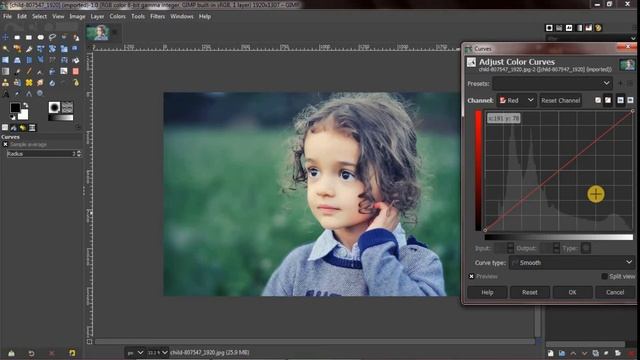
Task: Open the zoom level dropdown in status bar
Action: point(158,352)
